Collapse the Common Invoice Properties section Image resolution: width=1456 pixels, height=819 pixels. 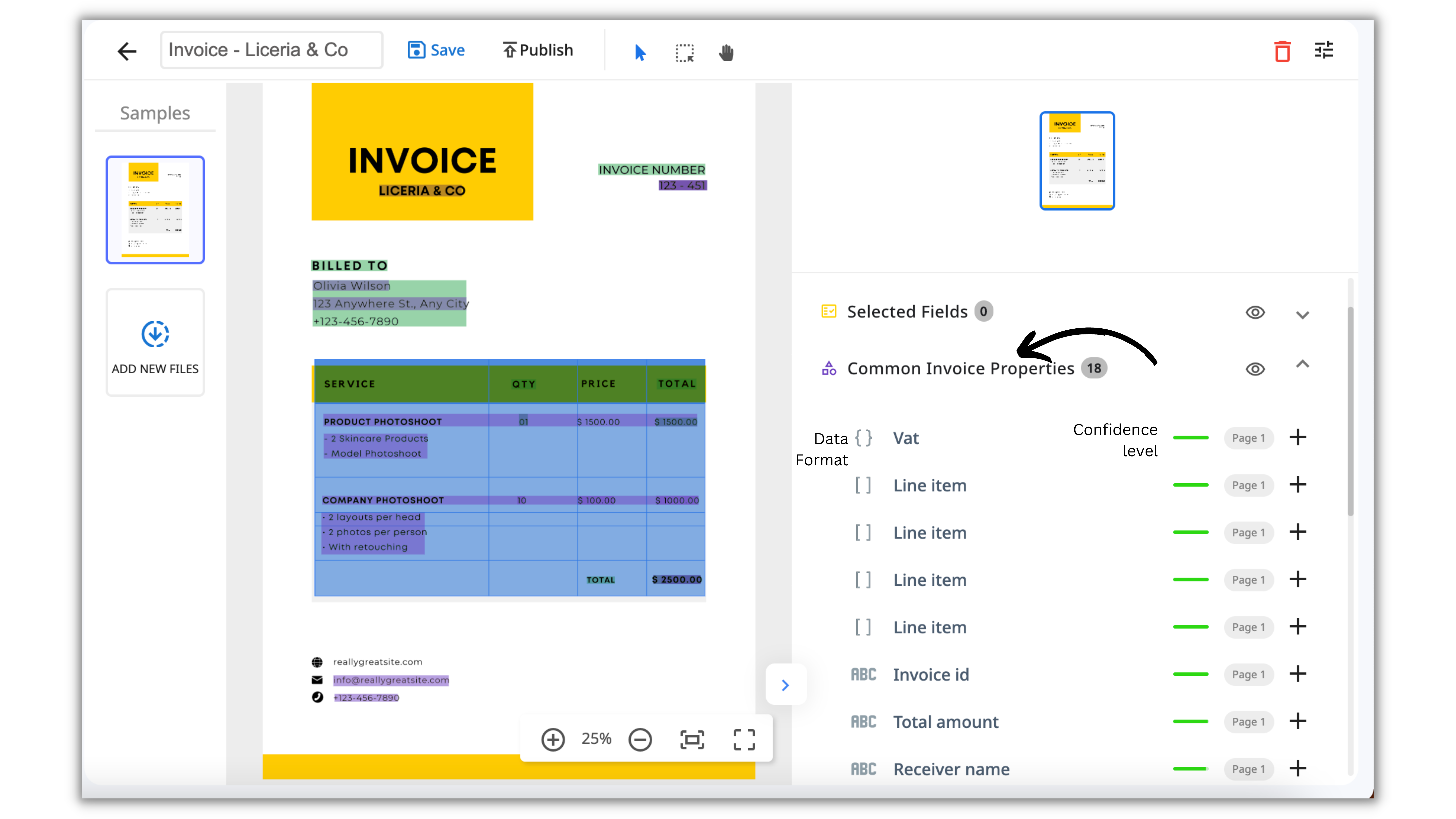click(x=1302, y=365)
